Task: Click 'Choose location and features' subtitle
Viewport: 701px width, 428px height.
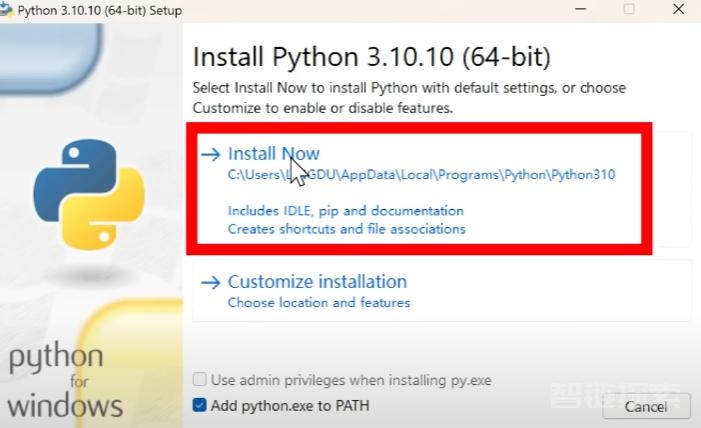Action: (319, 303)
